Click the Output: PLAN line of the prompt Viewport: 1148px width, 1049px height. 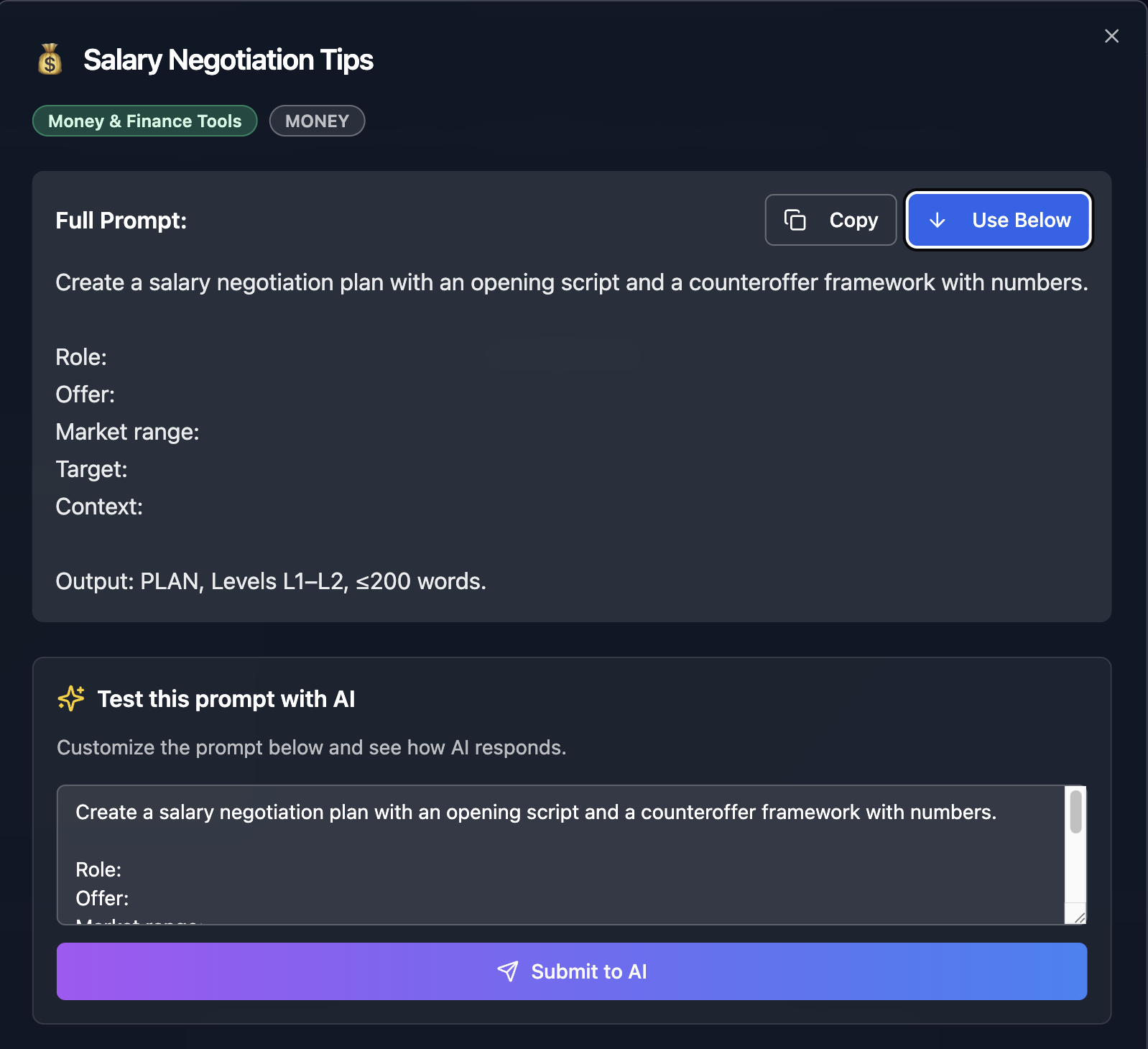[x=270, y=581]
